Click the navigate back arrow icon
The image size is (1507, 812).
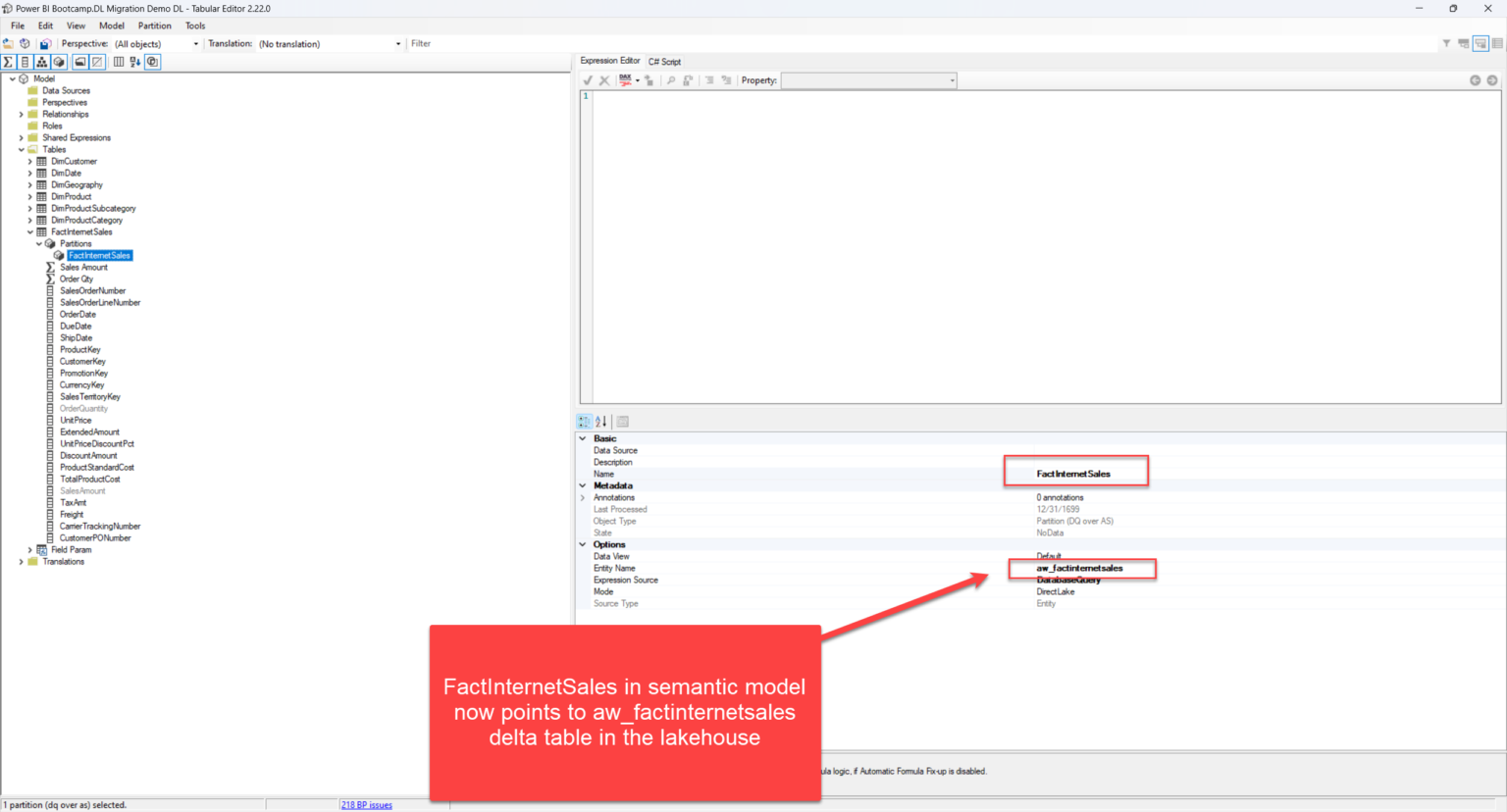[1475, 80]
